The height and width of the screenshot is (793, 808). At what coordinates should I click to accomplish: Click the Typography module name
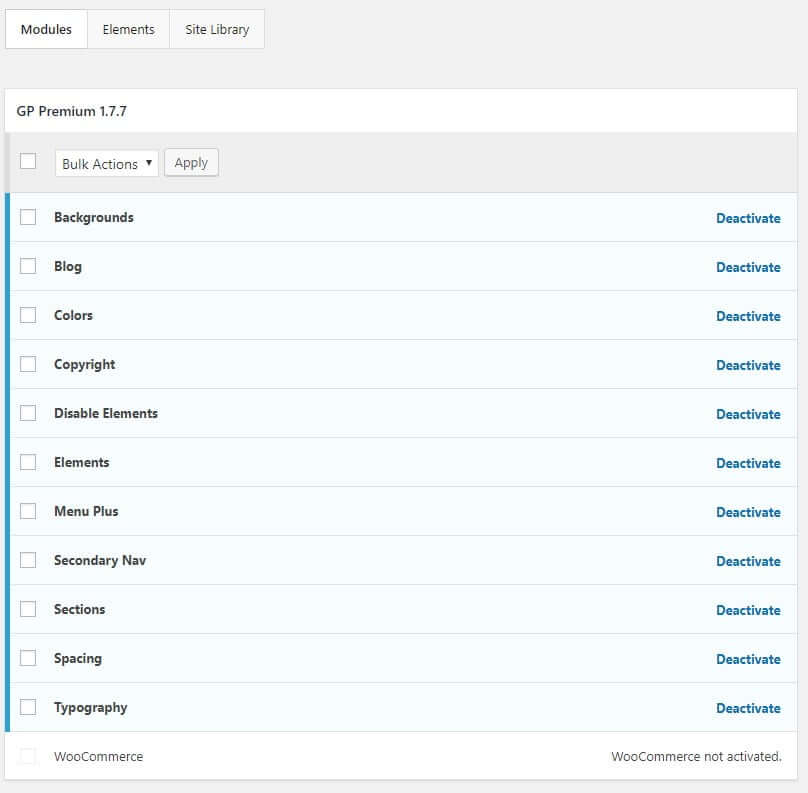(x=90, y=707)
